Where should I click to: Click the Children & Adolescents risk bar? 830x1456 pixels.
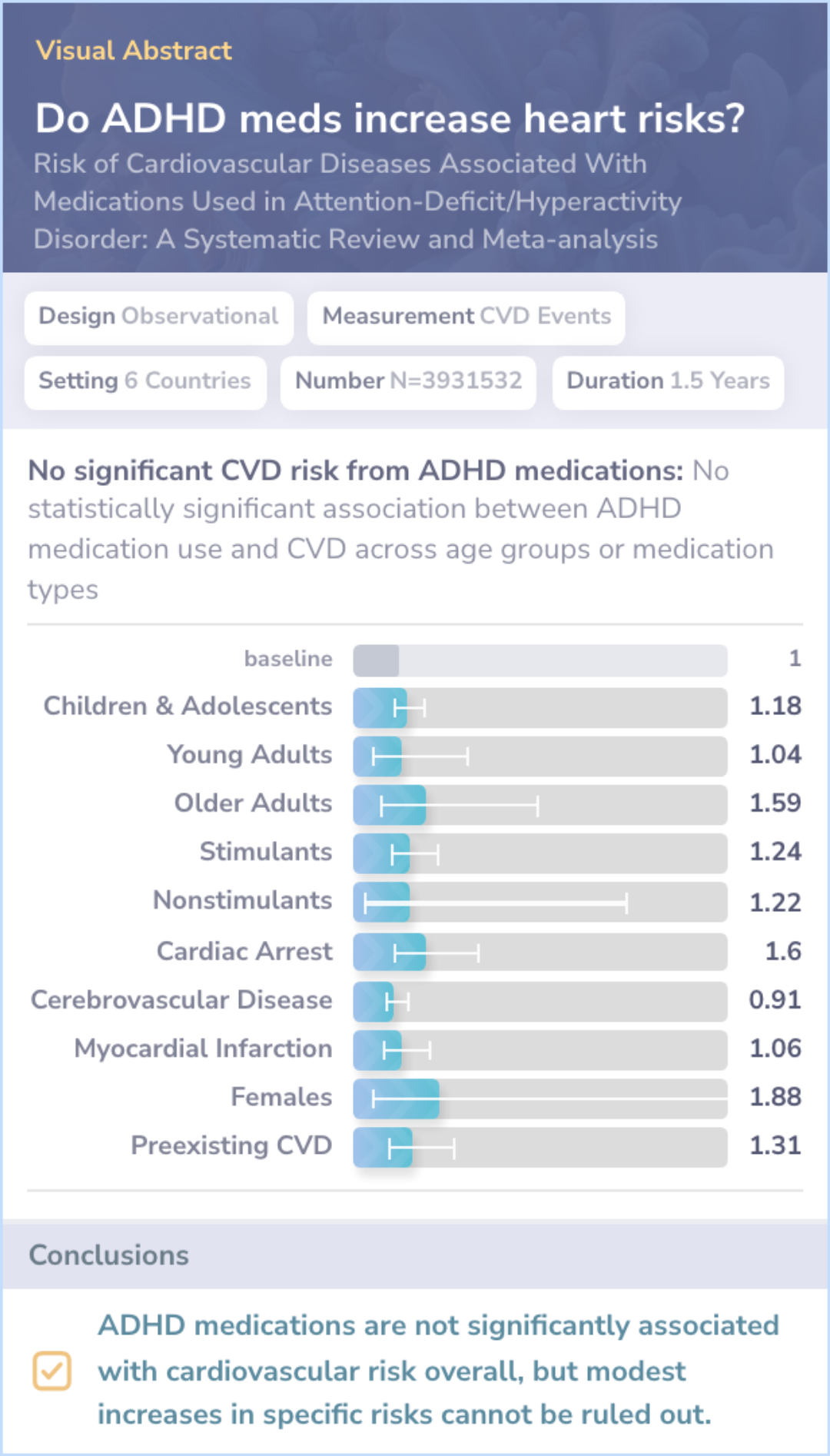tap(539, 707)
